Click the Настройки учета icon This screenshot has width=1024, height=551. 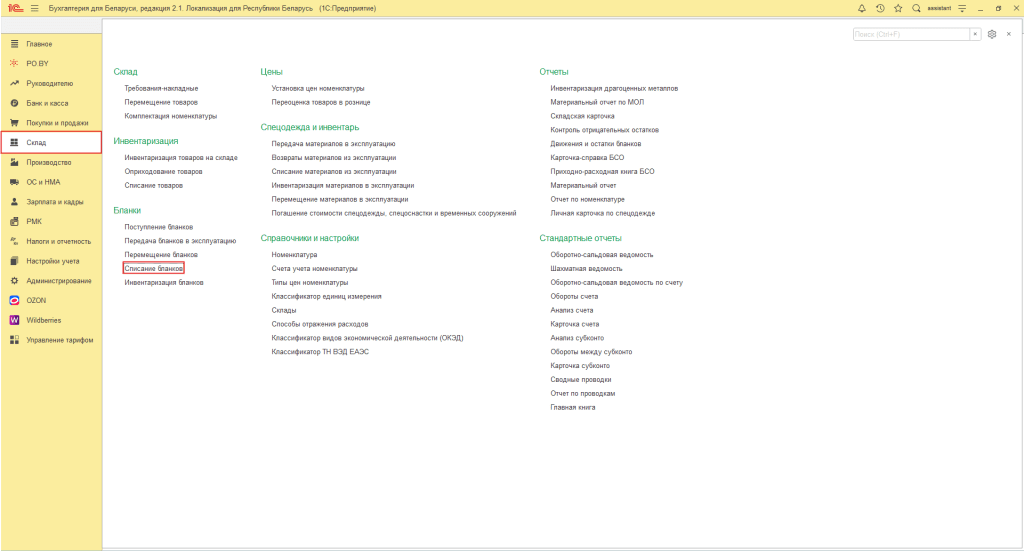[x=14, y=261]
